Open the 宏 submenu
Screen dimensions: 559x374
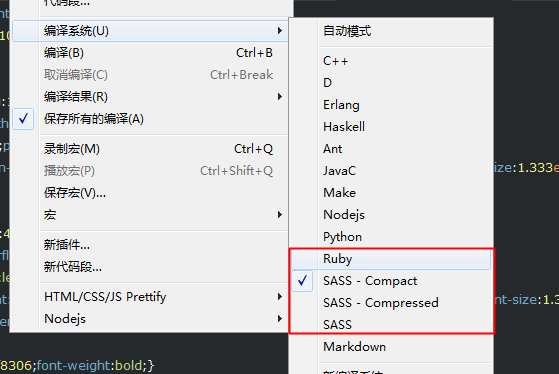point(150,215)
